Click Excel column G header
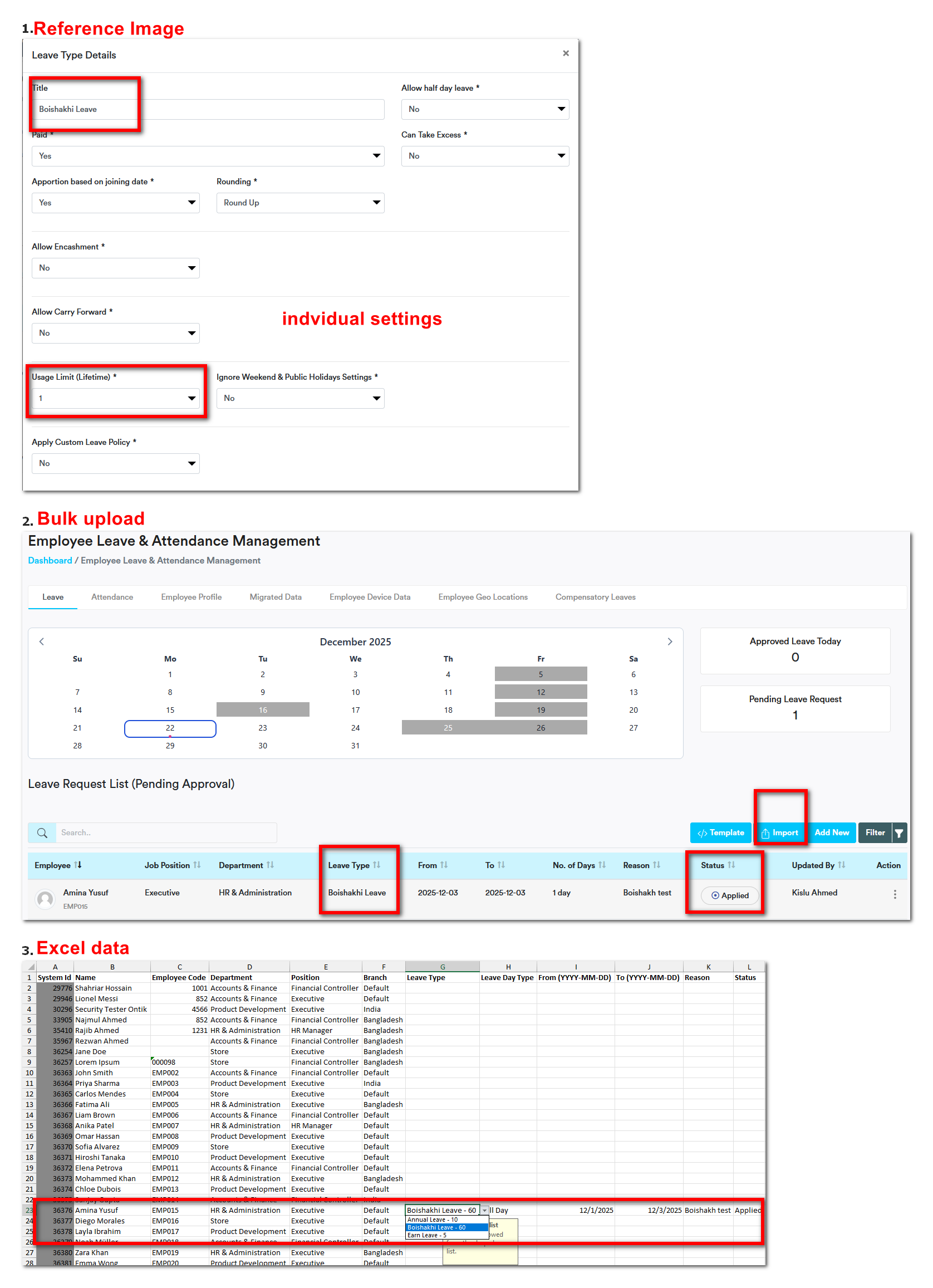Viewport: 933px width, 1288px height. (x=442, y=967)
